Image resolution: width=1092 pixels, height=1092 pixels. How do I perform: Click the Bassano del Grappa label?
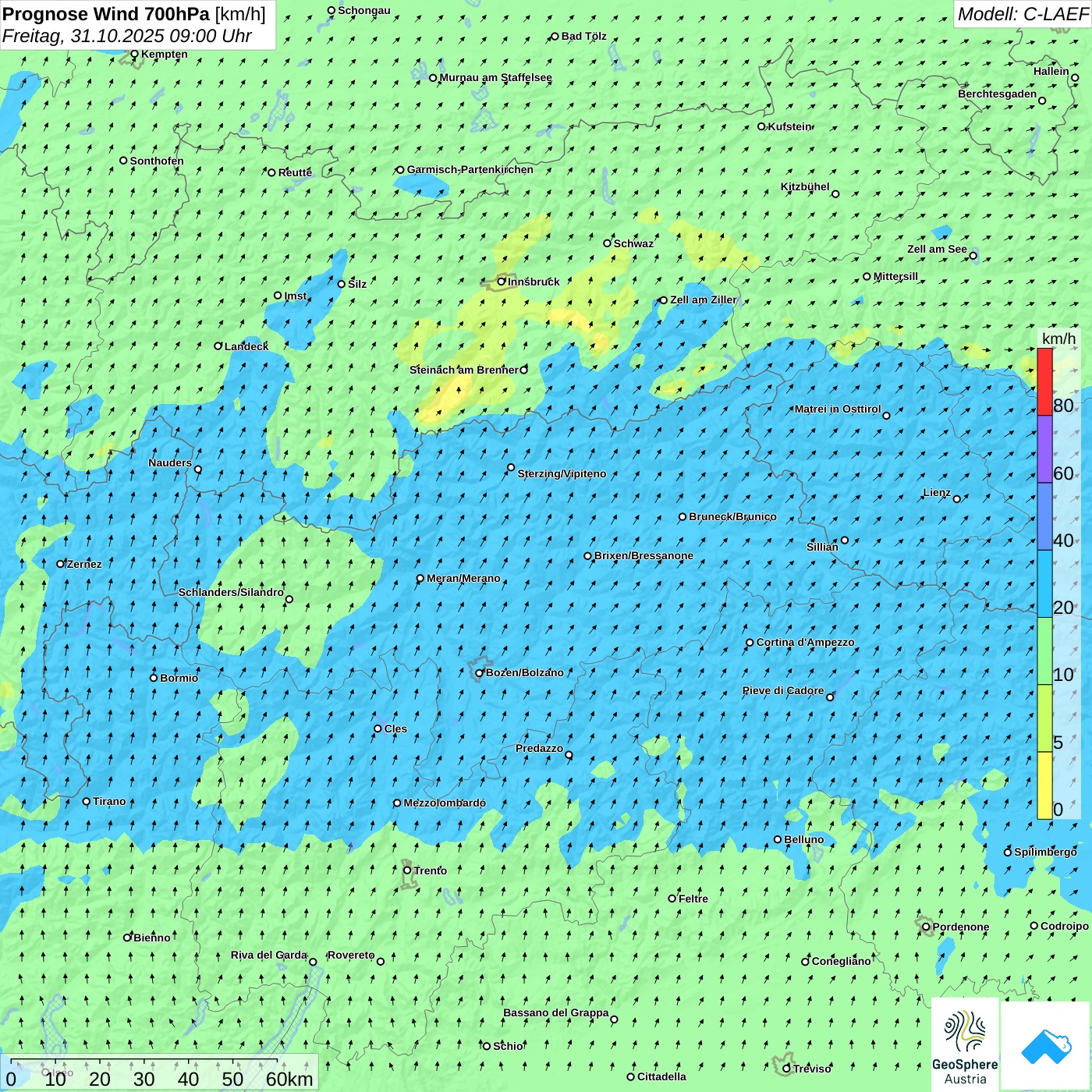tap(556, 1013)
